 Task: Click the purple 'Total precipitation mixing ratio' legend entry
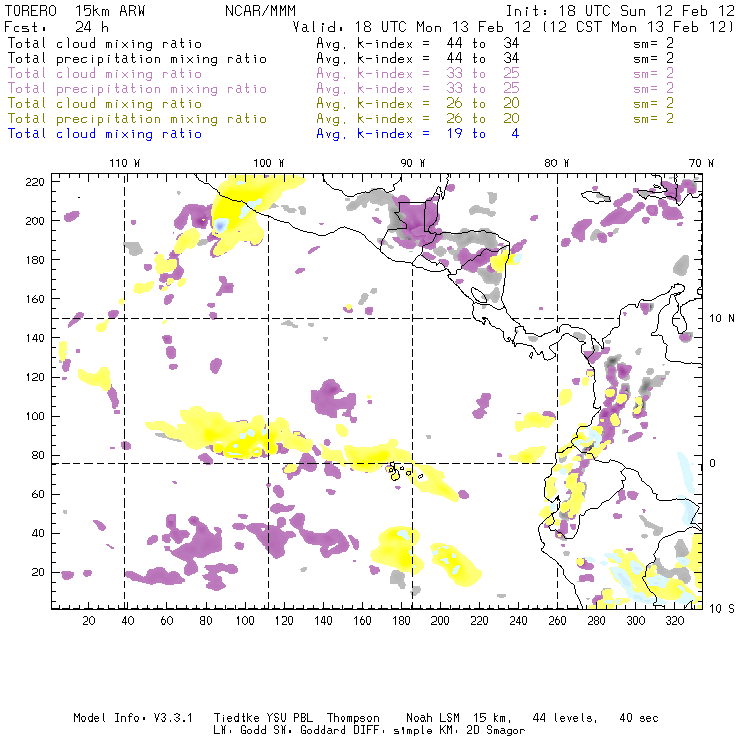pos(137,89)
